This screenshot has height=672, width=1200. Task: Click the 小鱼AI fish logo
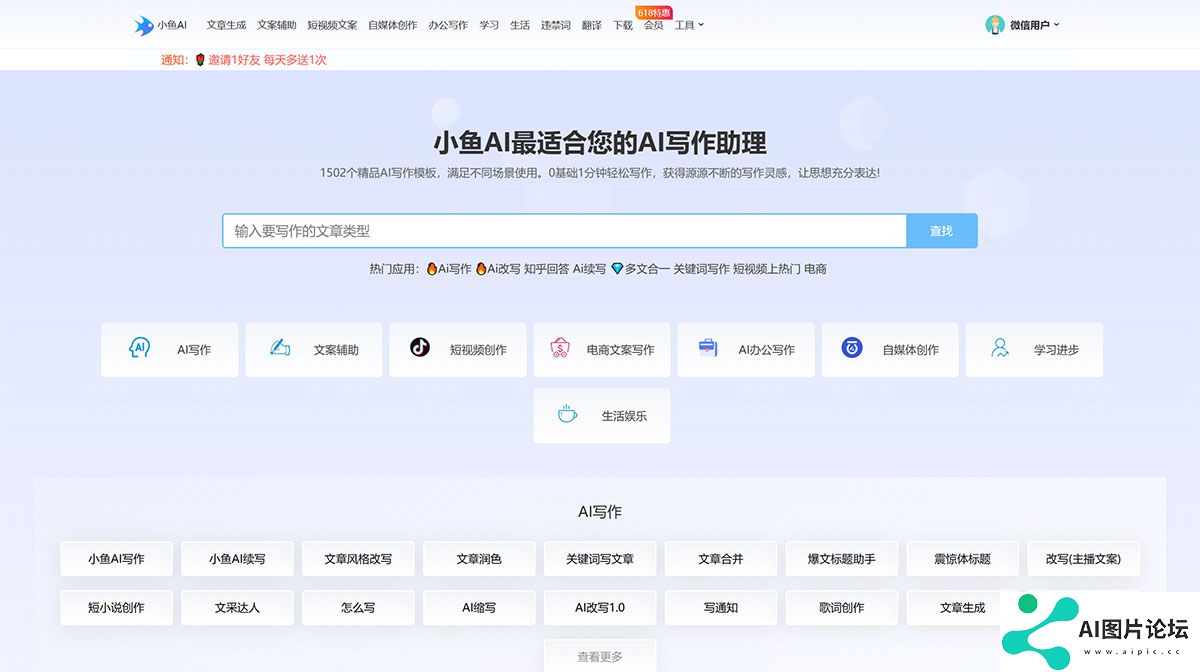click(144, 25)
